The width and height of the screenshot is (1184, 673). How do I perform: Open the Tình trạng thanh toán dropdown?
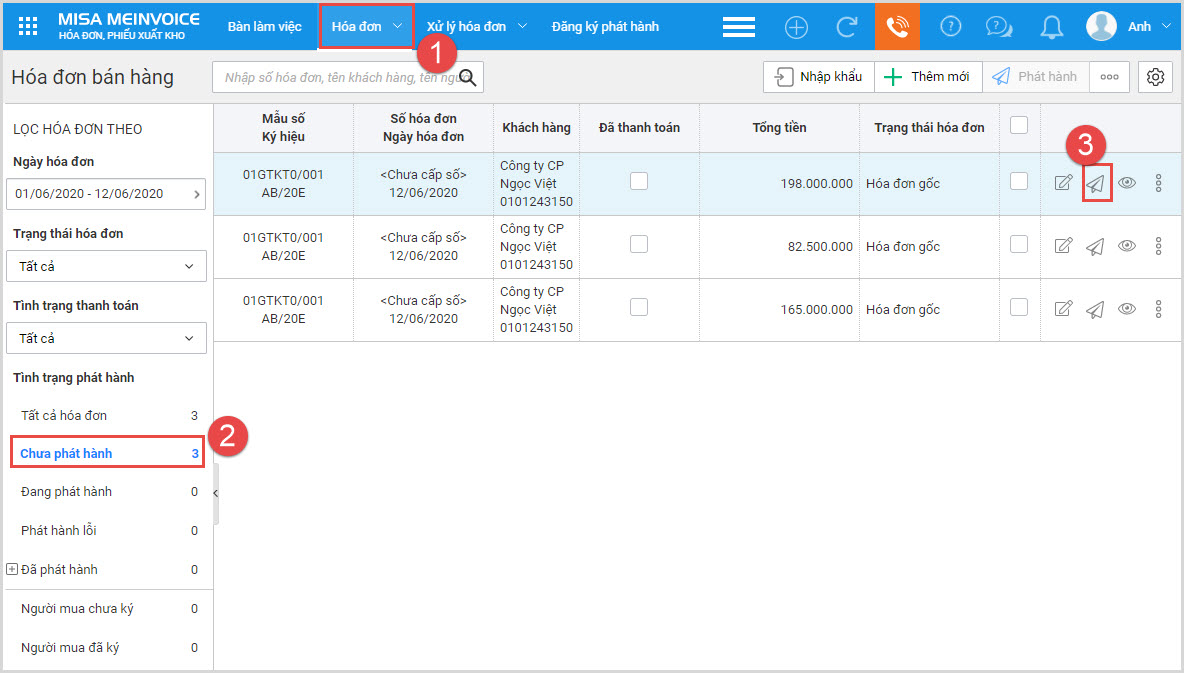(x=106, y=338)
